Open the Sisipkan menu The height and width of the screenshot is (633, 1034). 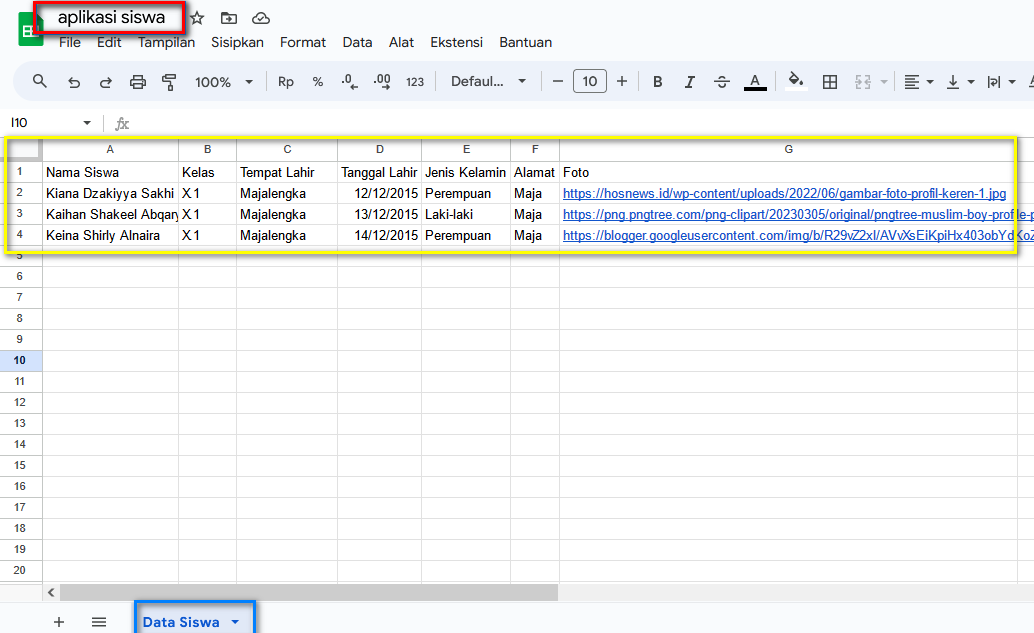tap(237, 42)
